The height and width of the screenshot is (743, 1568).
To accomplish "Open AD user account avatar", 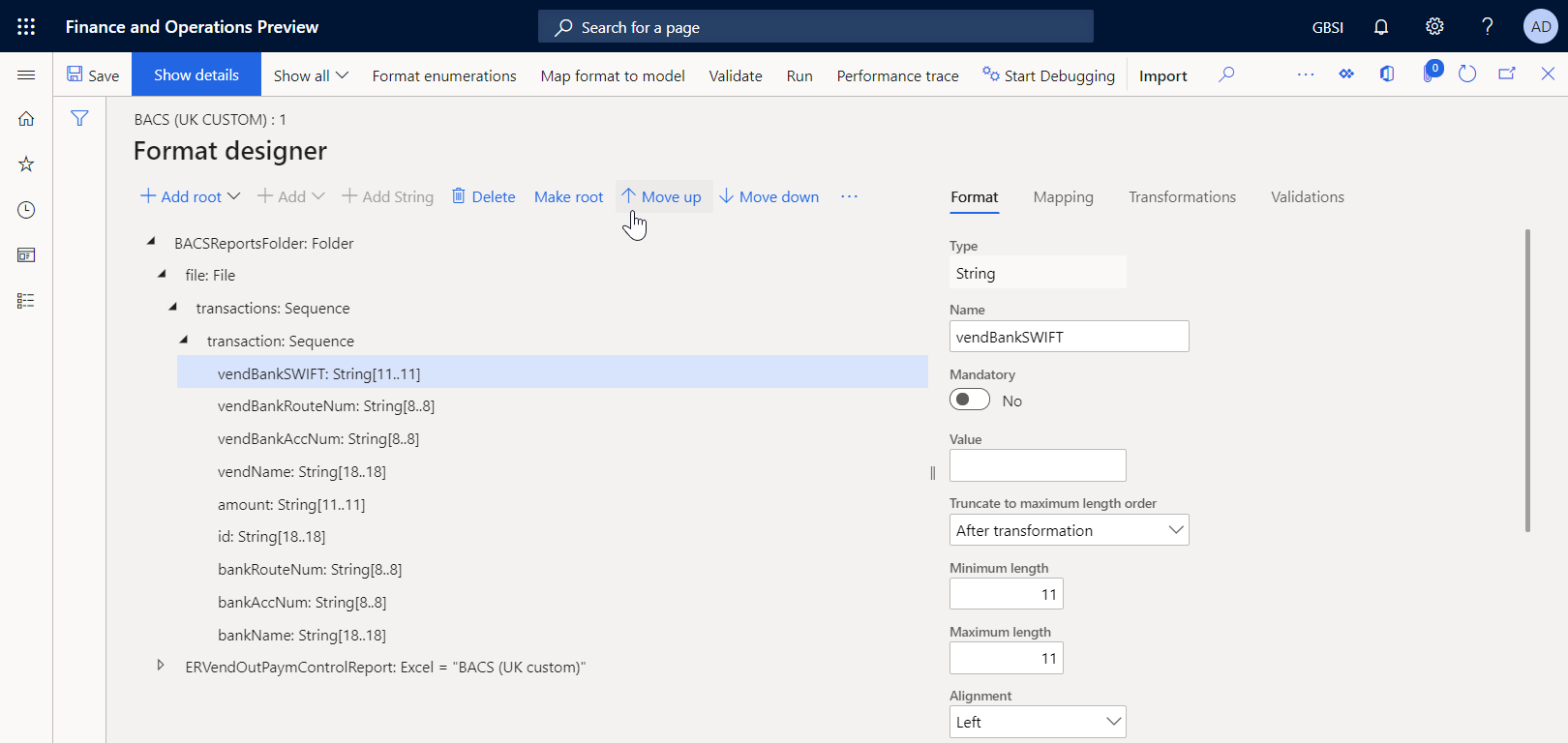I will 1541,26.
